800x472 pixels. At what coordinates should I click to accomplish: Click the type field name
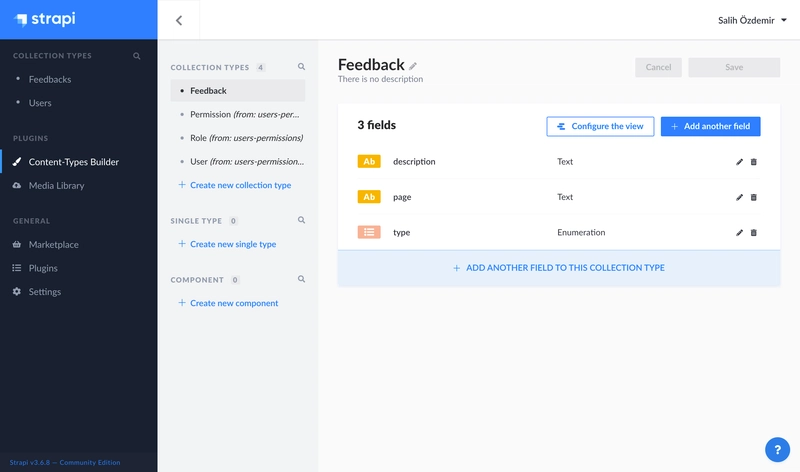click(x=402, y=232)
